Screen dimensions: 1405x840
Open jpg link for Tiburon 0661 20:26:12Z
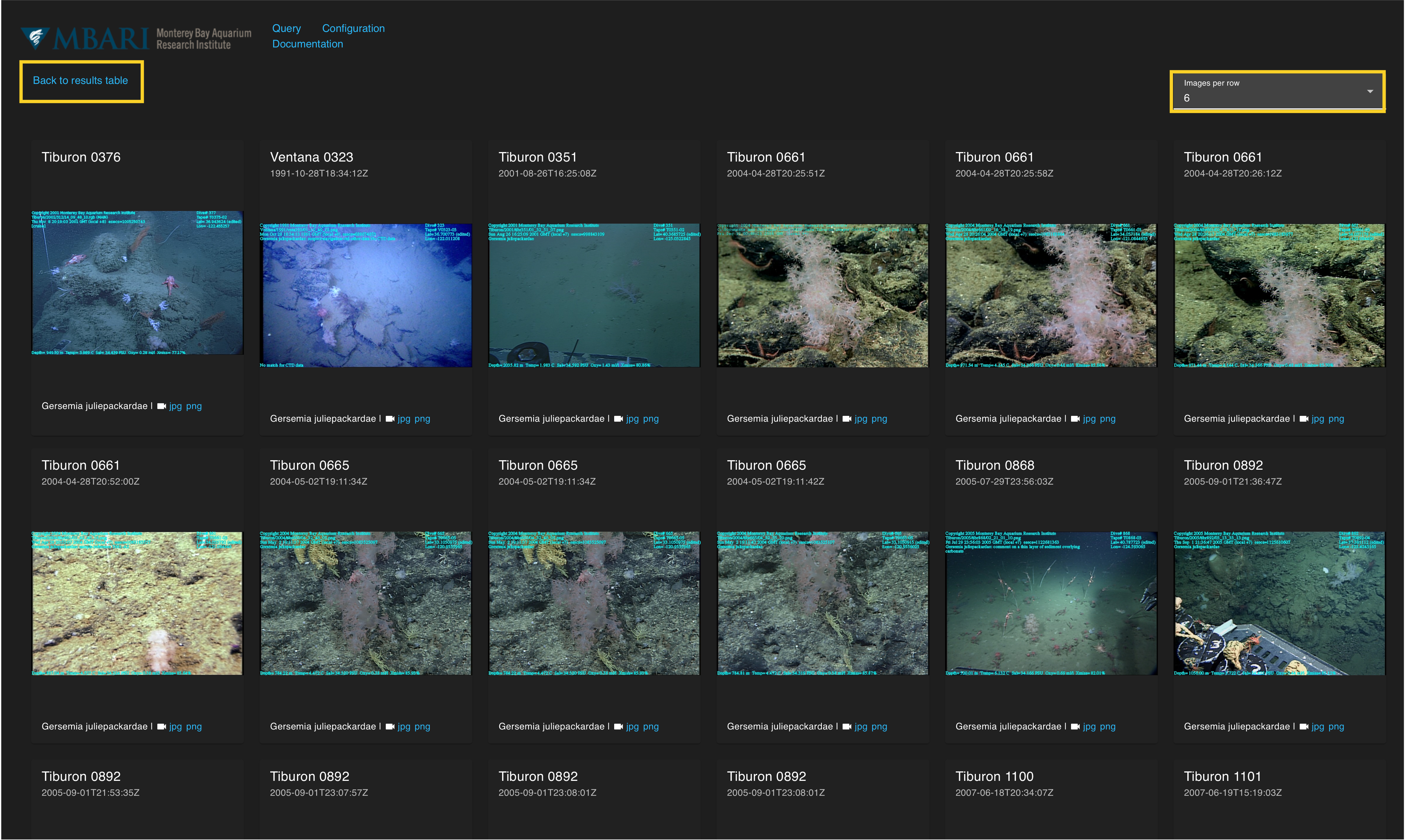click(x=1317, y=419)
